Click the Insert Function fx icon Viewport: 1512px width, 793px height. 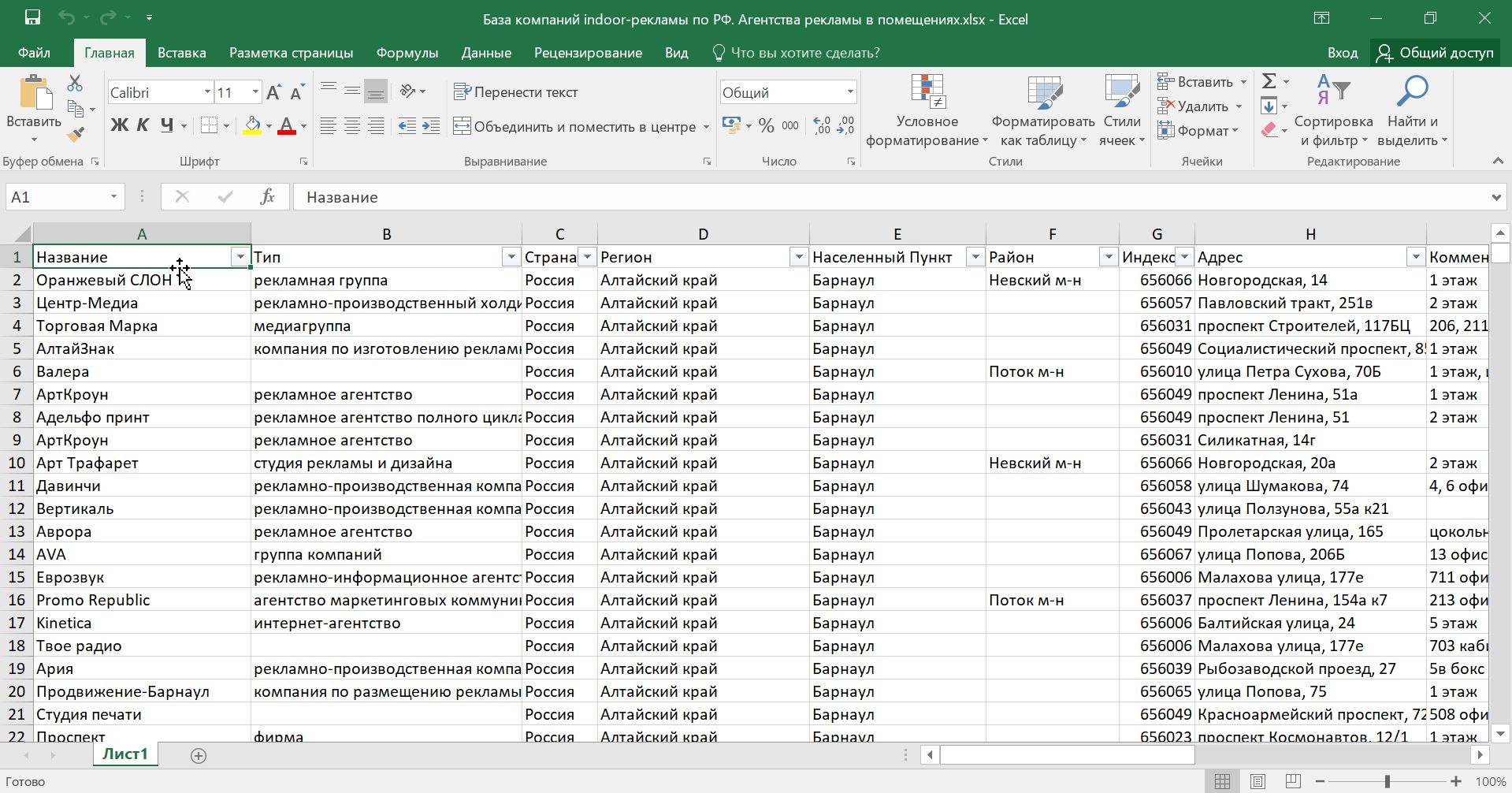click(267, 197)
